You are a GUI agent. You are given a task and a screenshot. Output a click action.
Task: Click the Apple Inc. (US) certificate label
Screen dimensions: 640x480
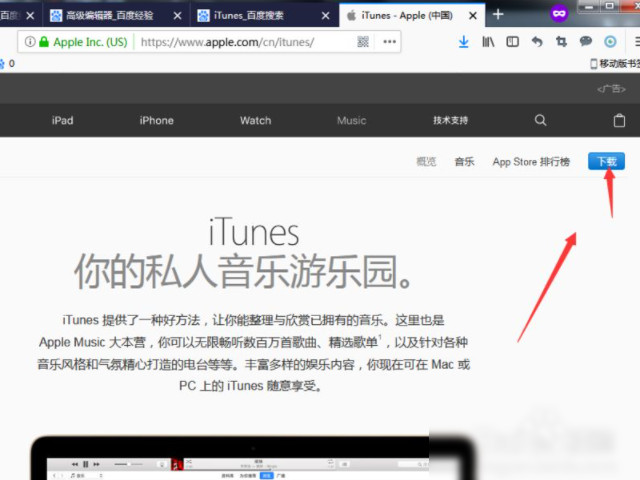(90, 42)
